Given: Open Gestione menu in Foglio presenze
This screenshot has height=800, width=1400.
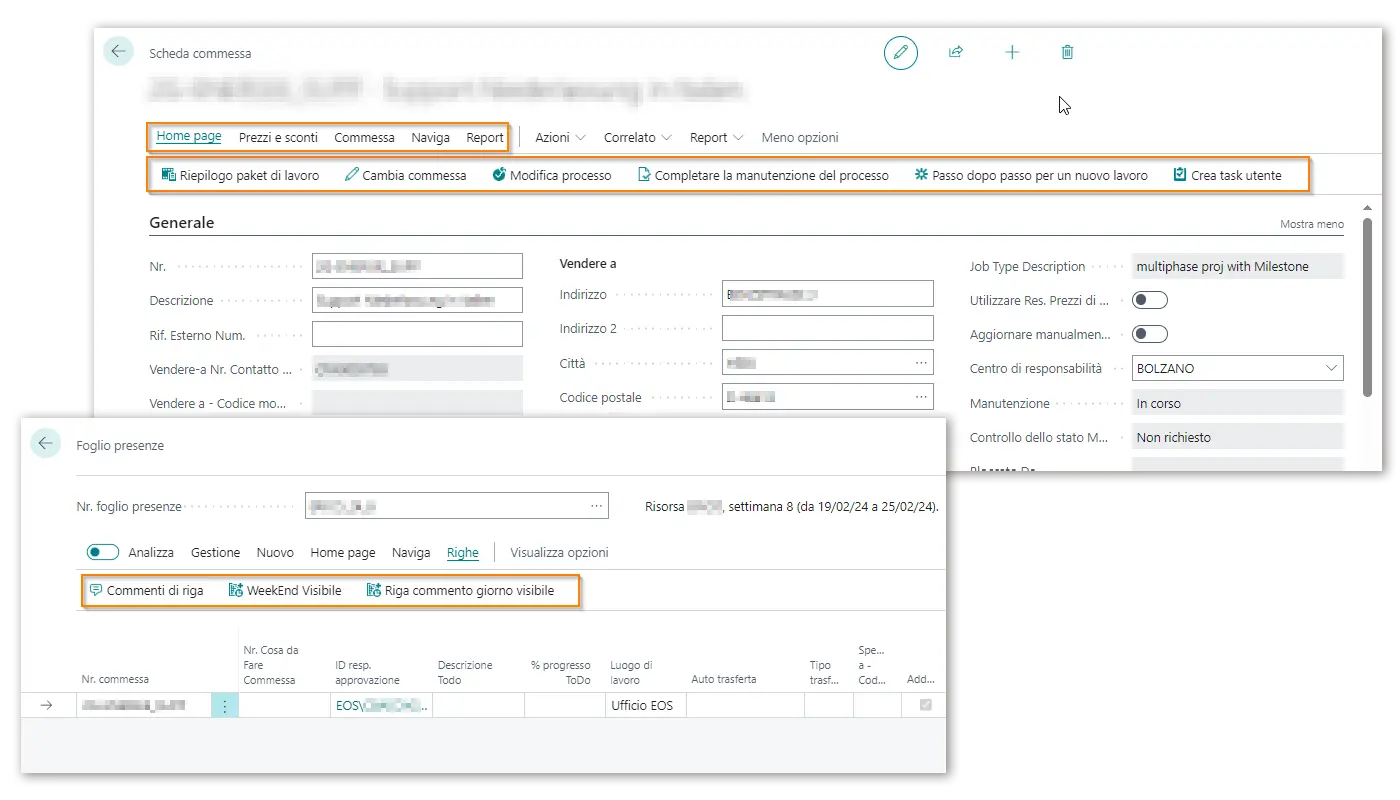Looking at the screenshot, I should point(216,552).
